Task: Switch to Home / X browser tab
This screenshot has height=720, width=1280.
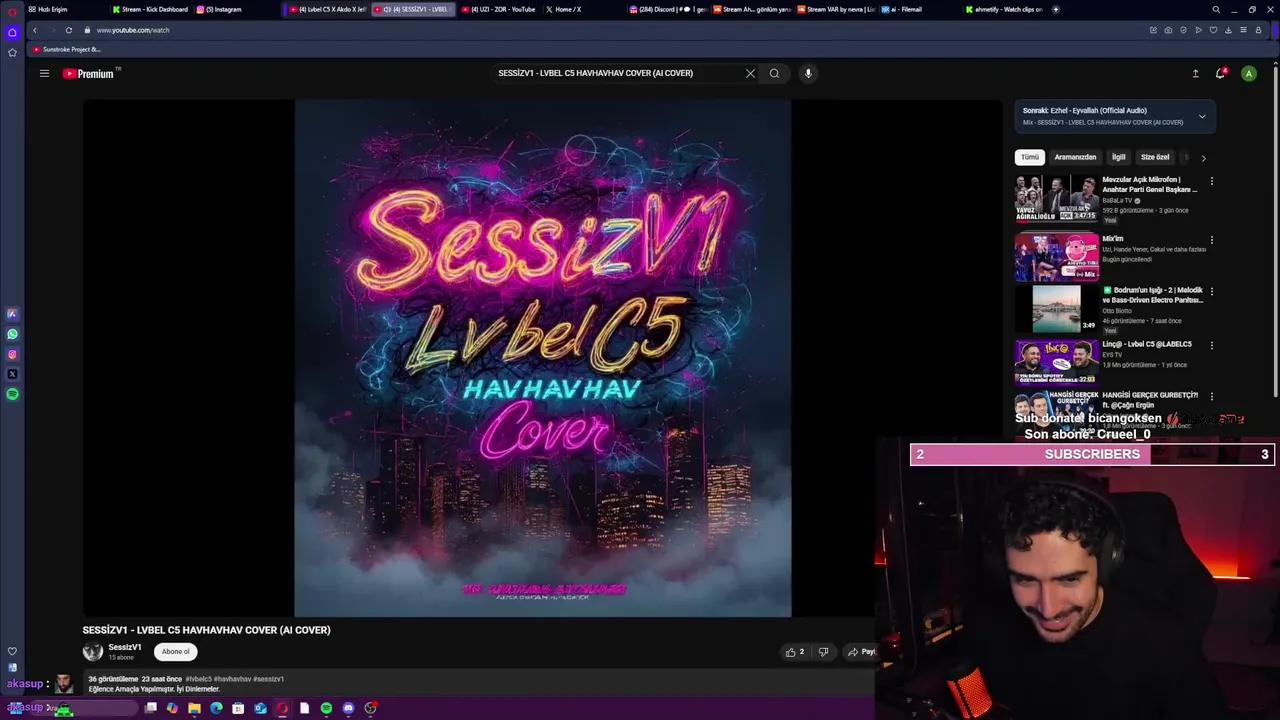Action: pyautogui.click(x=564, y=9)
